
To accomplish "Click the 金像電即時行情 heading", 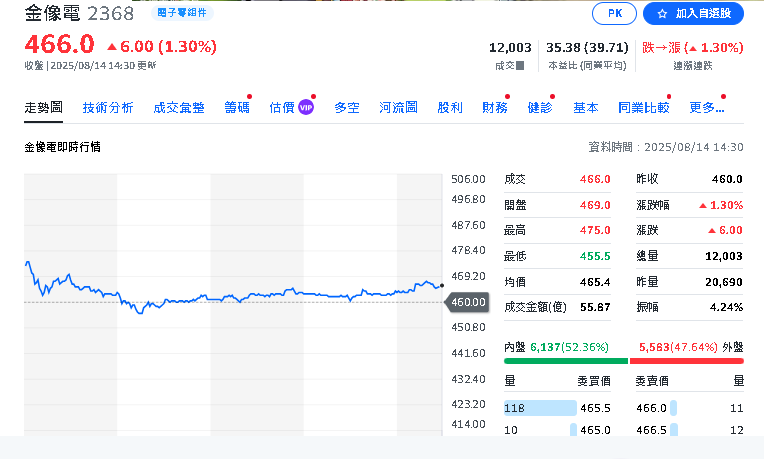I will pos(62,147).
